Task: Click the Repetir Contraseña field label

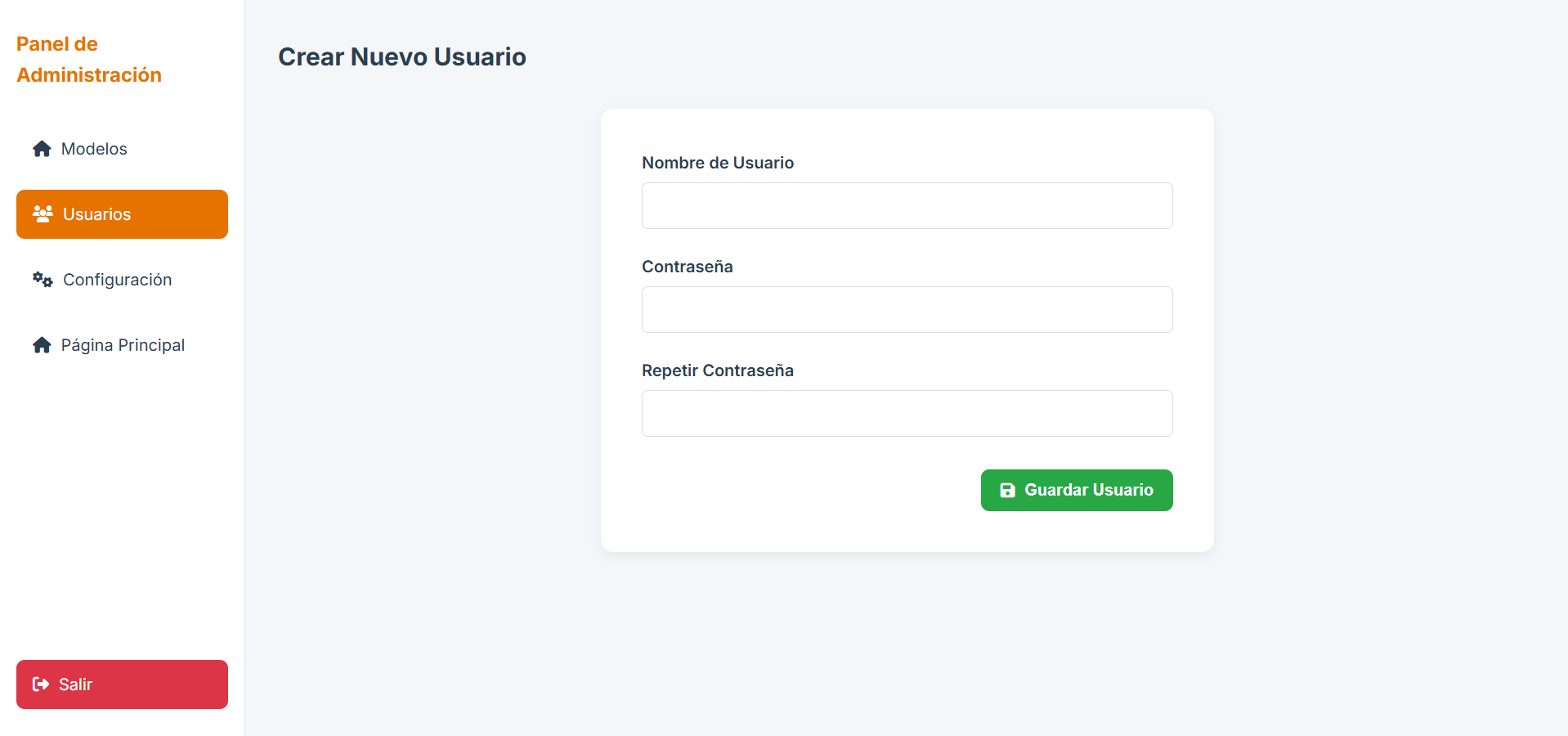Action: (717, 370)
